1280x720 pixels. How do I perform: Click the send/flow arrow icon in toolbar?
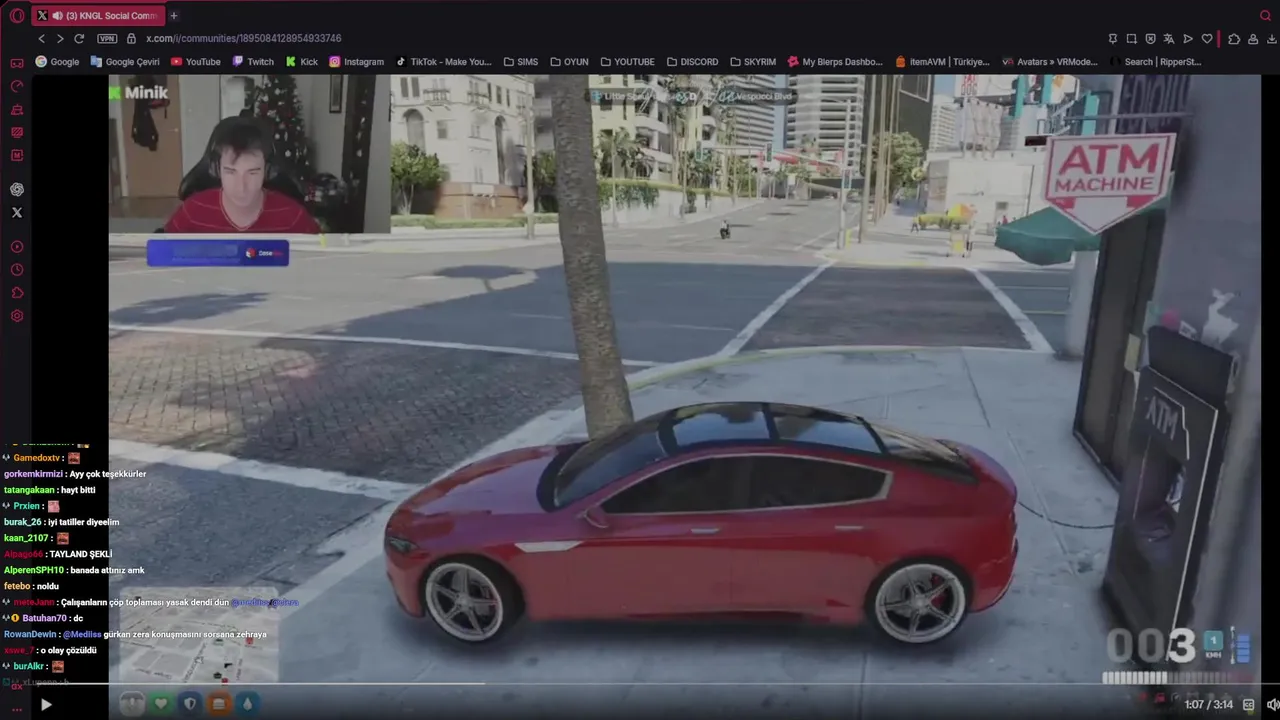(x=1188, y=38)
